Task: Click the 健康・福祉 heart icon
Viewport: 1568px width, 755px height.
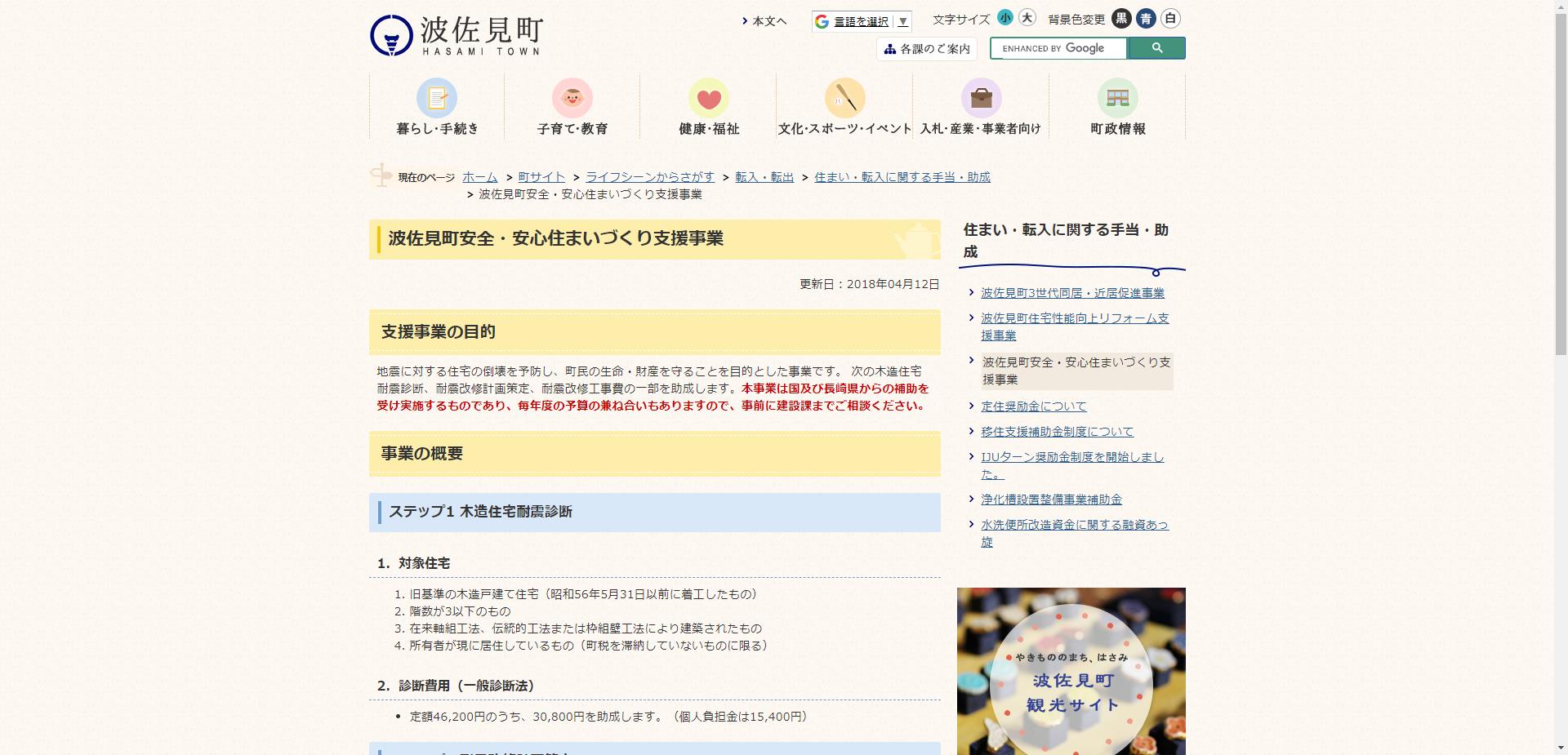Action: coord(709,100)
